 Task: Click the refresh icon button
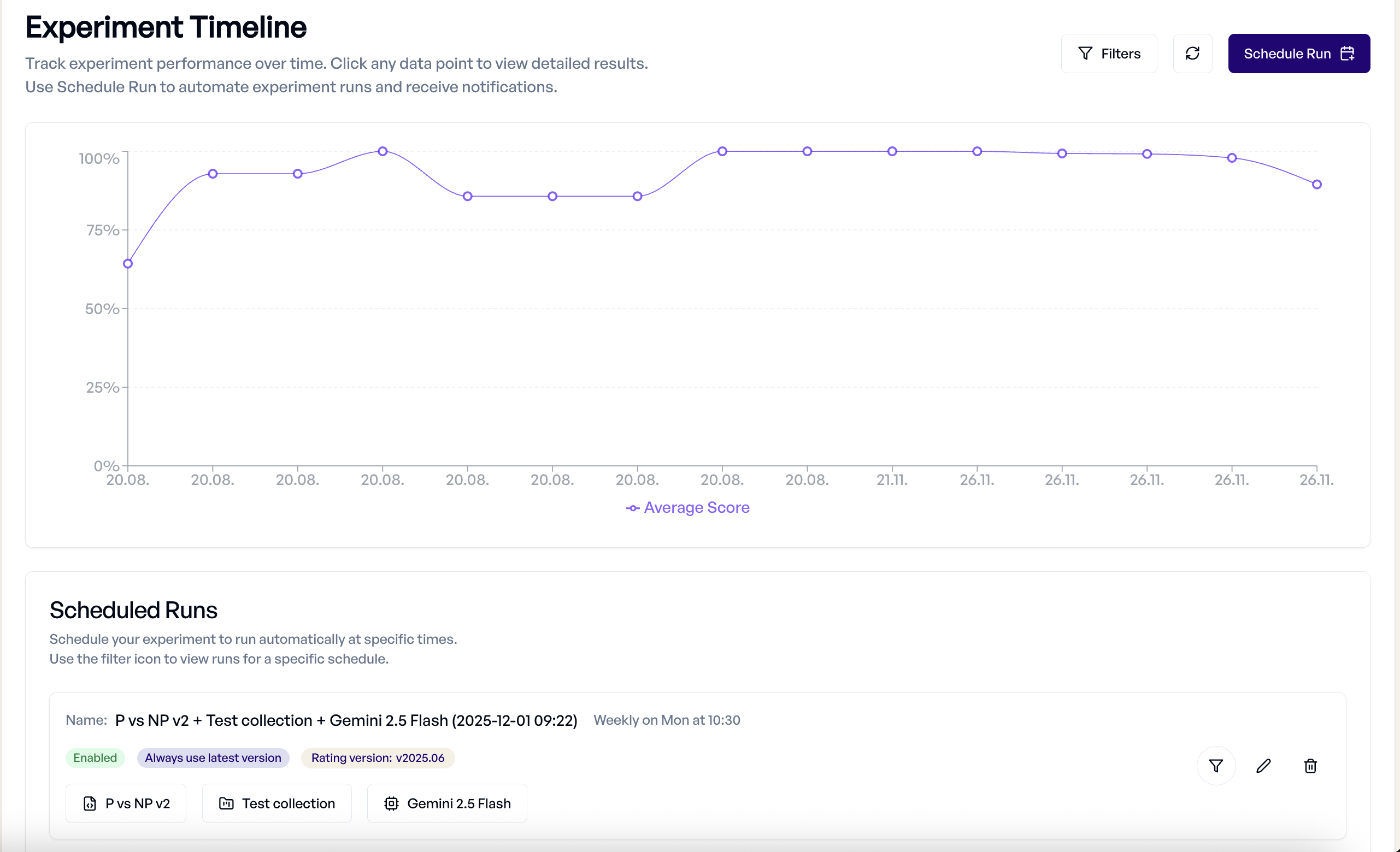tap(1192, 54)
